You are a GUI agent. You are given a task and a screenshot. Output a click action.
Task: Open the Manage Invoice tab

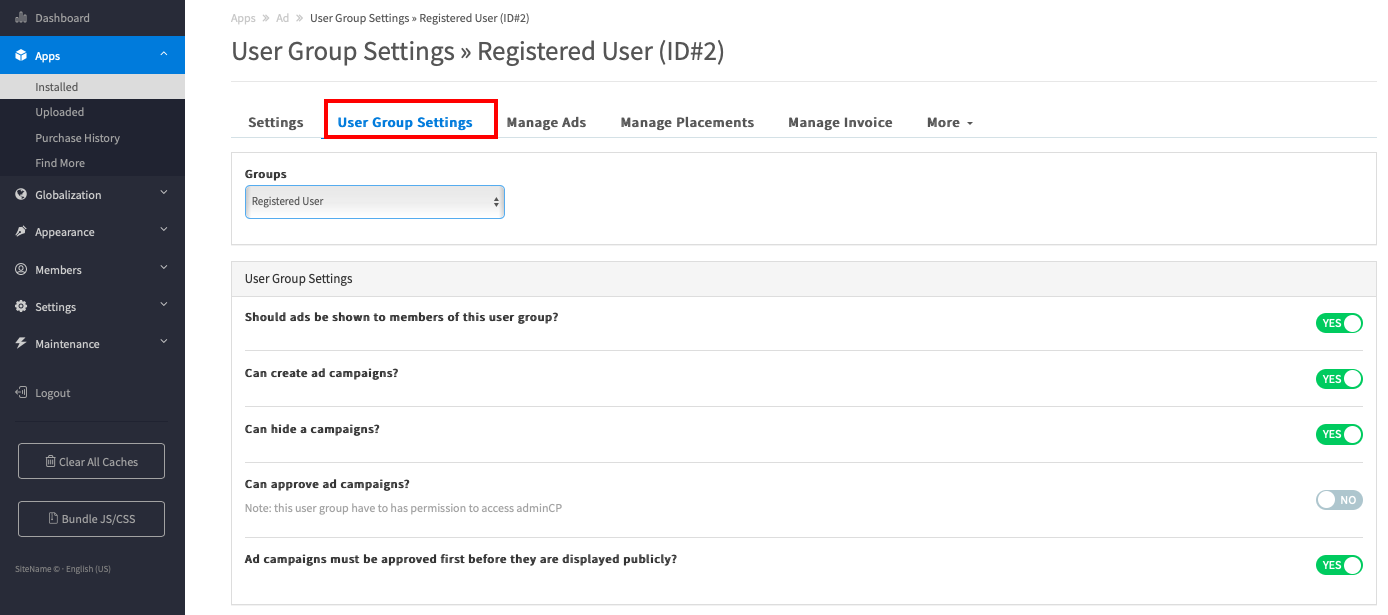point(840,122)
